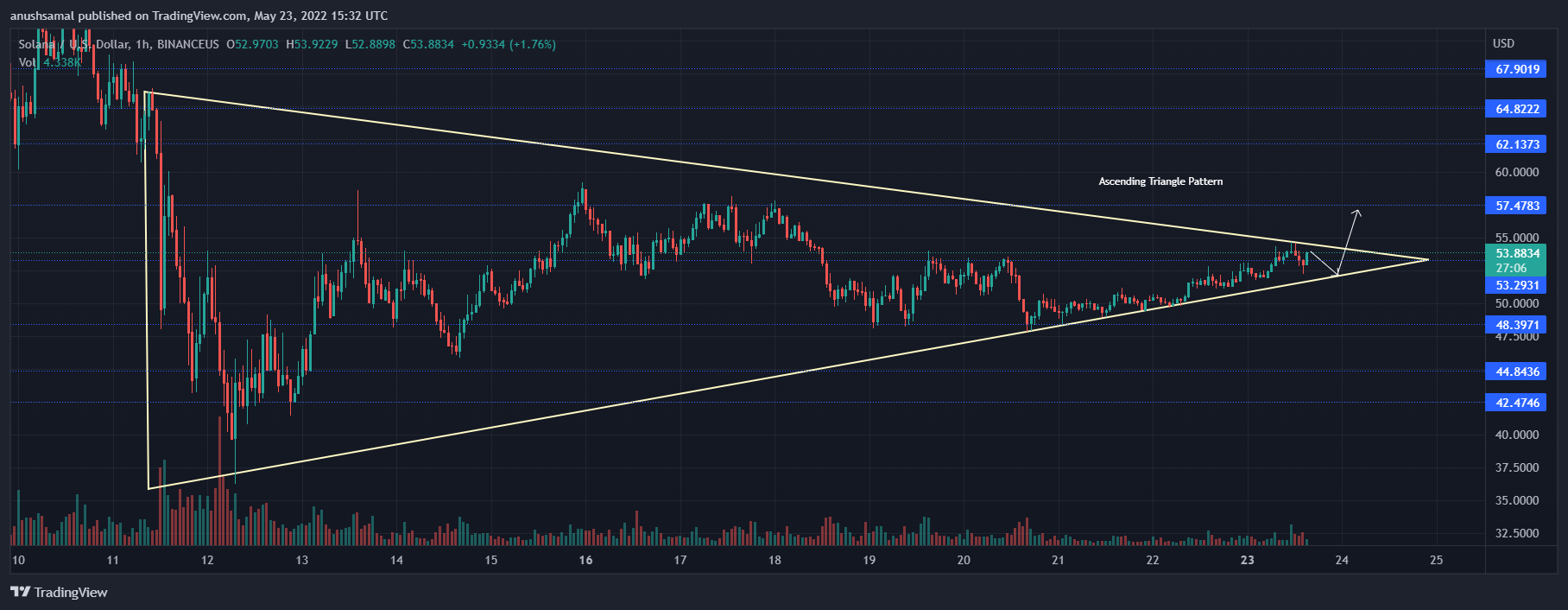Viewport: 1568px width, 610px height.
Task: Click the triangle apex on the right
Action: [1427, 259]
